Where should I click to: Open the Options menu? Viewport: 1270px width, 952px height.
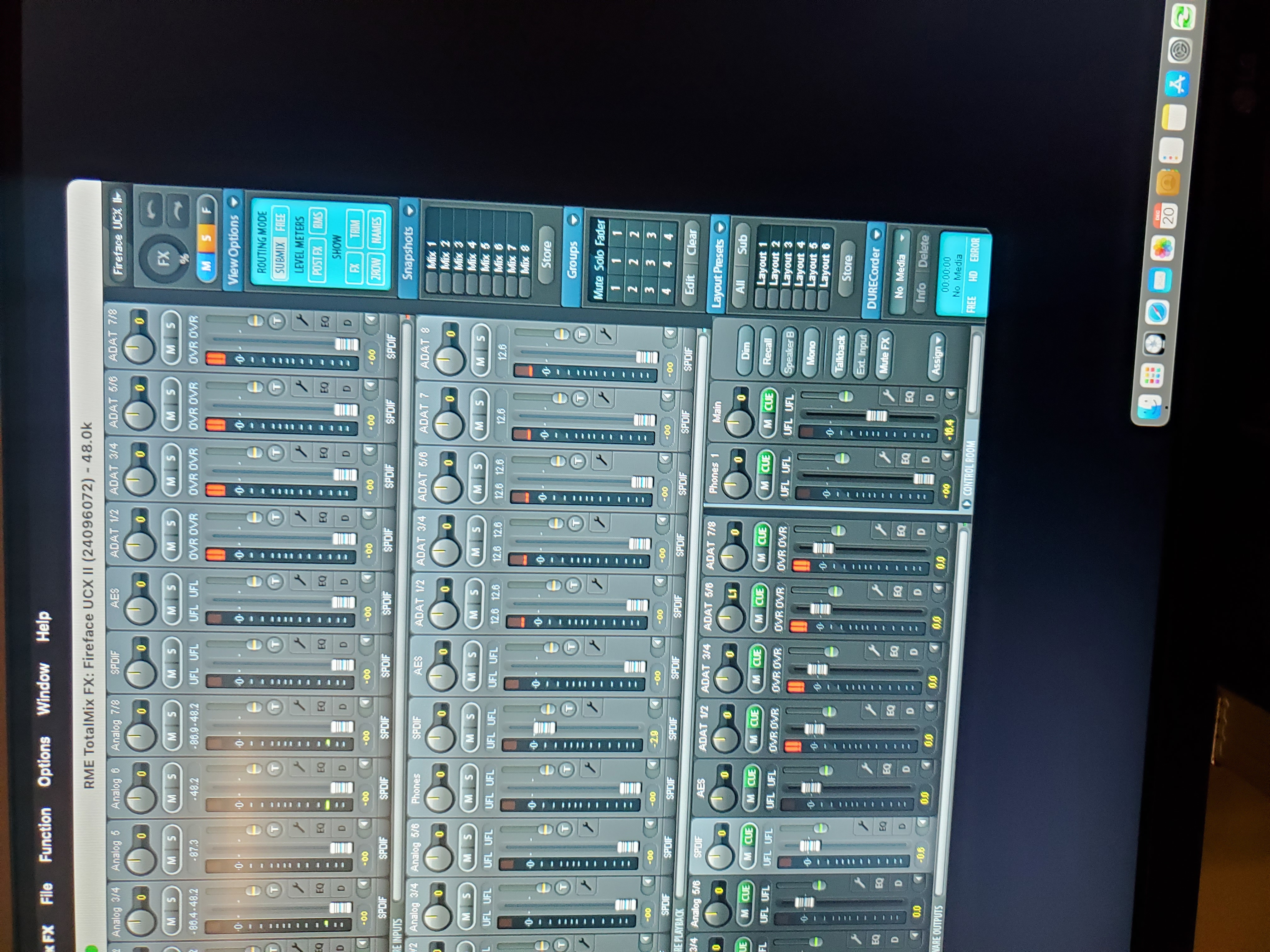click(44, 762)
